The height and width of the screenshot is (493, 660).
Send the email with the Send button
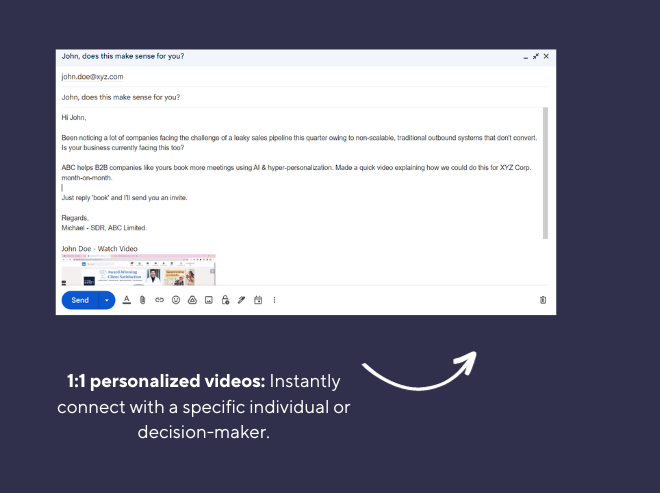(80, 300)
